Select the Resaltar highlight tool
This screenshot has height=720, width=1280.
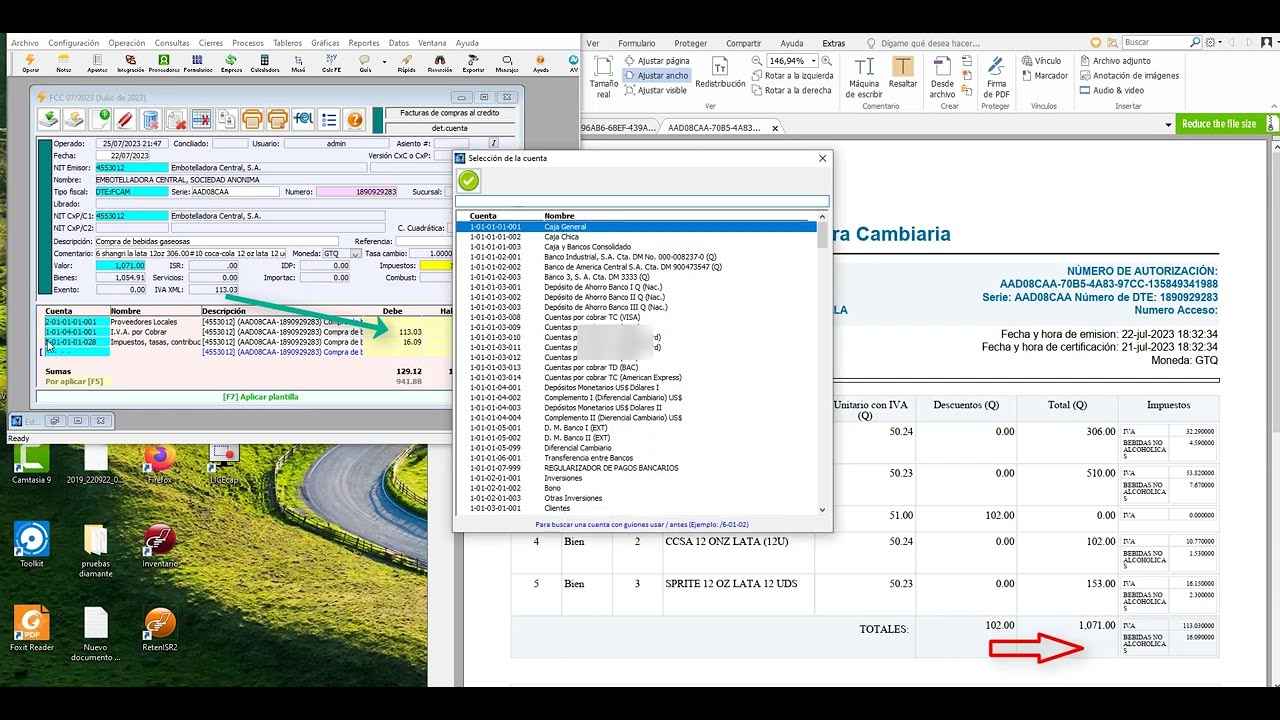tap(903, 73)
